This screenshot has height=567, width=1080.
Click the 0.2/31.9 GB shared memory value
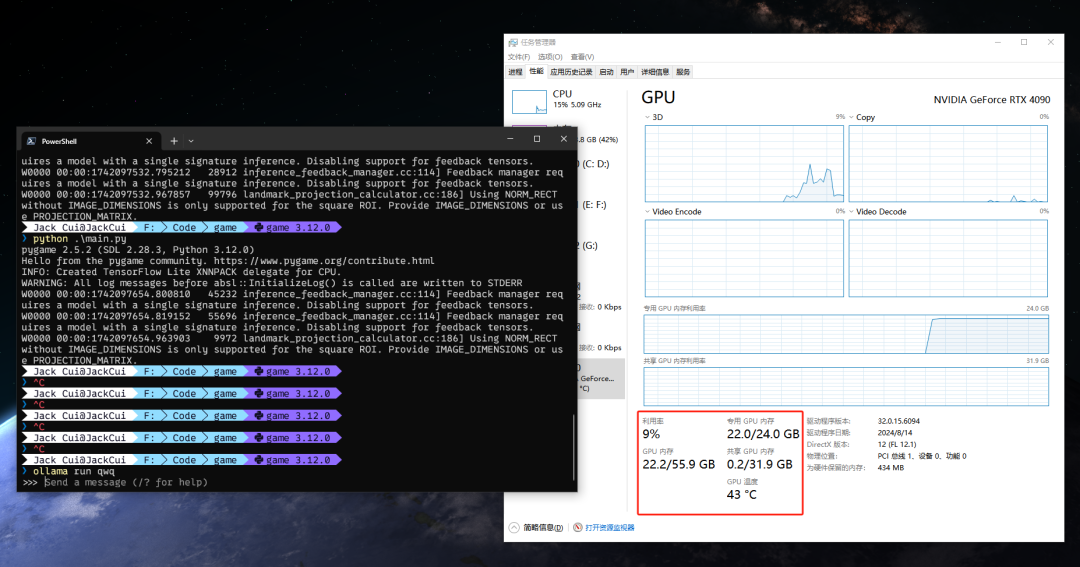click(x=760, y=464)
